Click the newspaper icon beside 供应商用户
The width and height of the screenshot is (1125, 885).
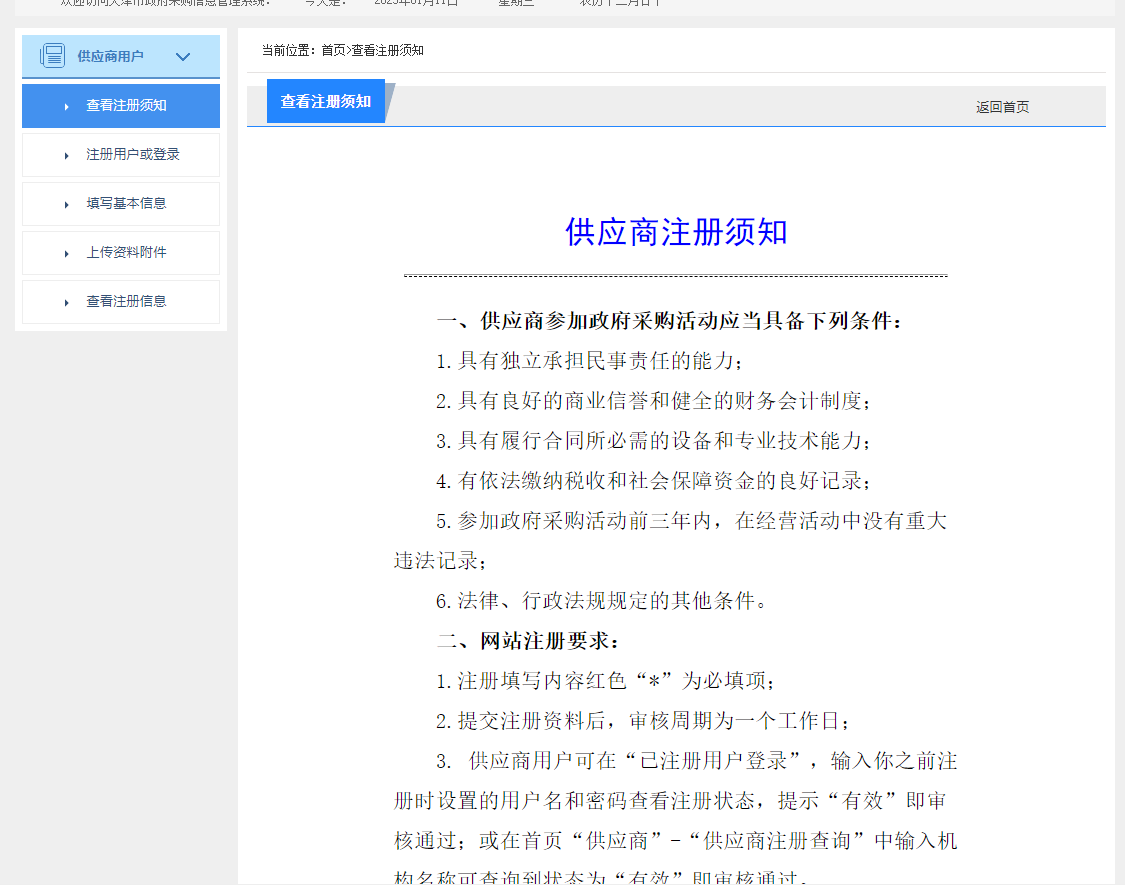[52, 56]
